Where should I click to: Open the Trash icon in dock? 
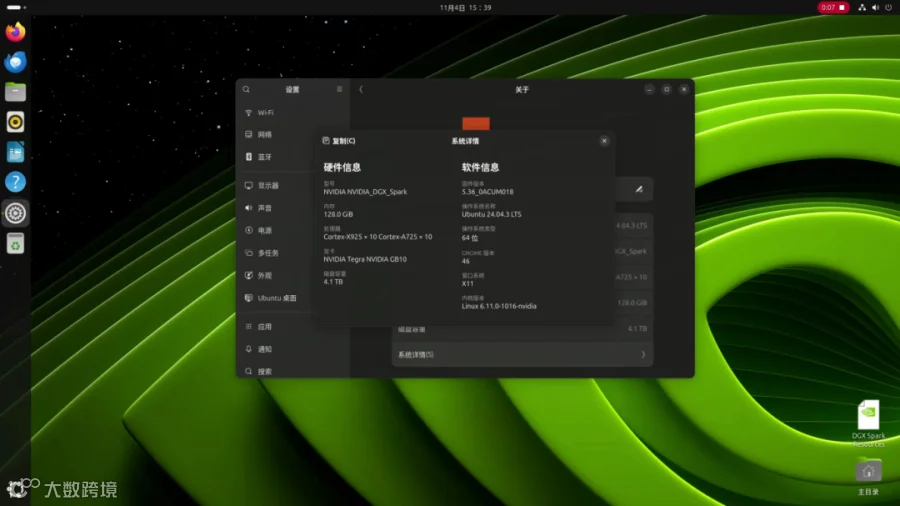click(15, 243)
